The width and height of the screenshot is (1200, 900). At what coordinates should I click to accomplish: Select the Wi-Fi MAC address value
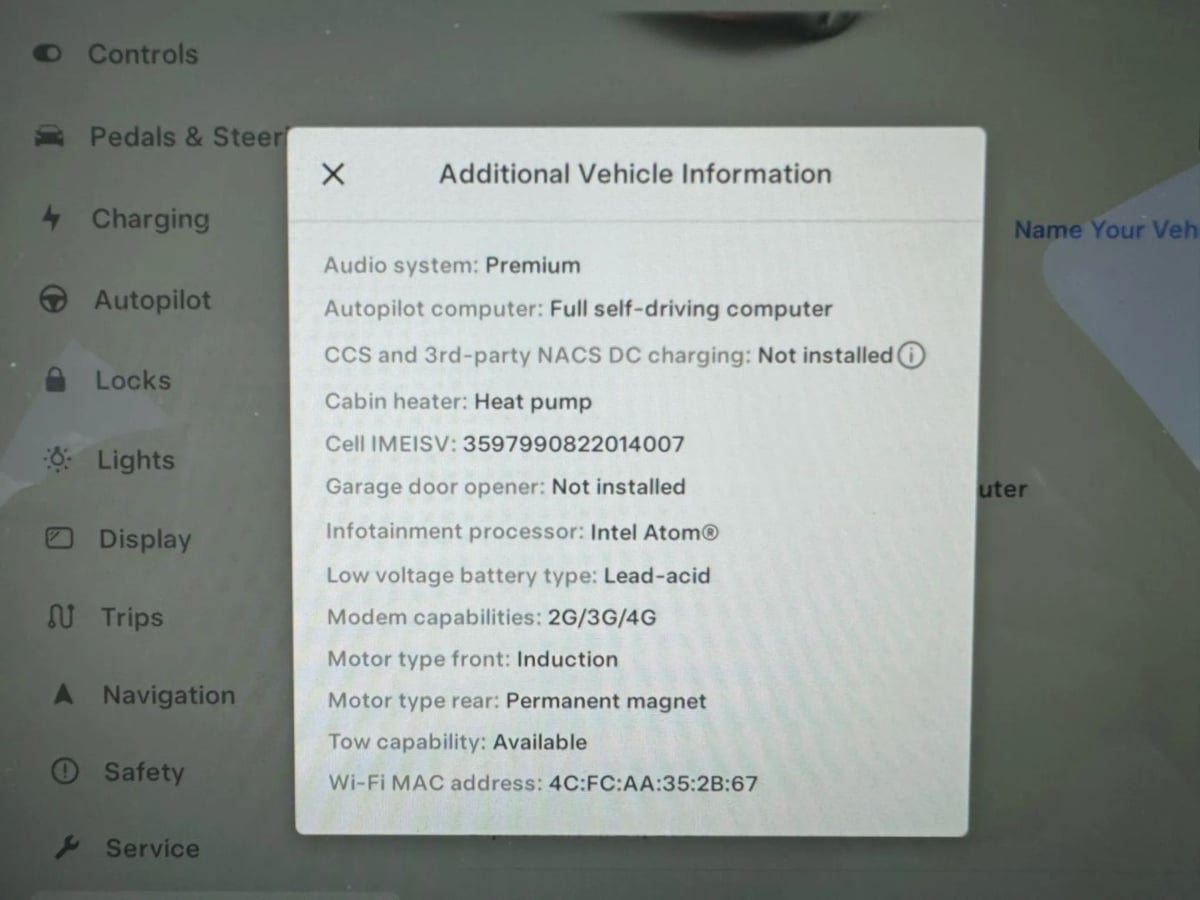tap(653, 783)
